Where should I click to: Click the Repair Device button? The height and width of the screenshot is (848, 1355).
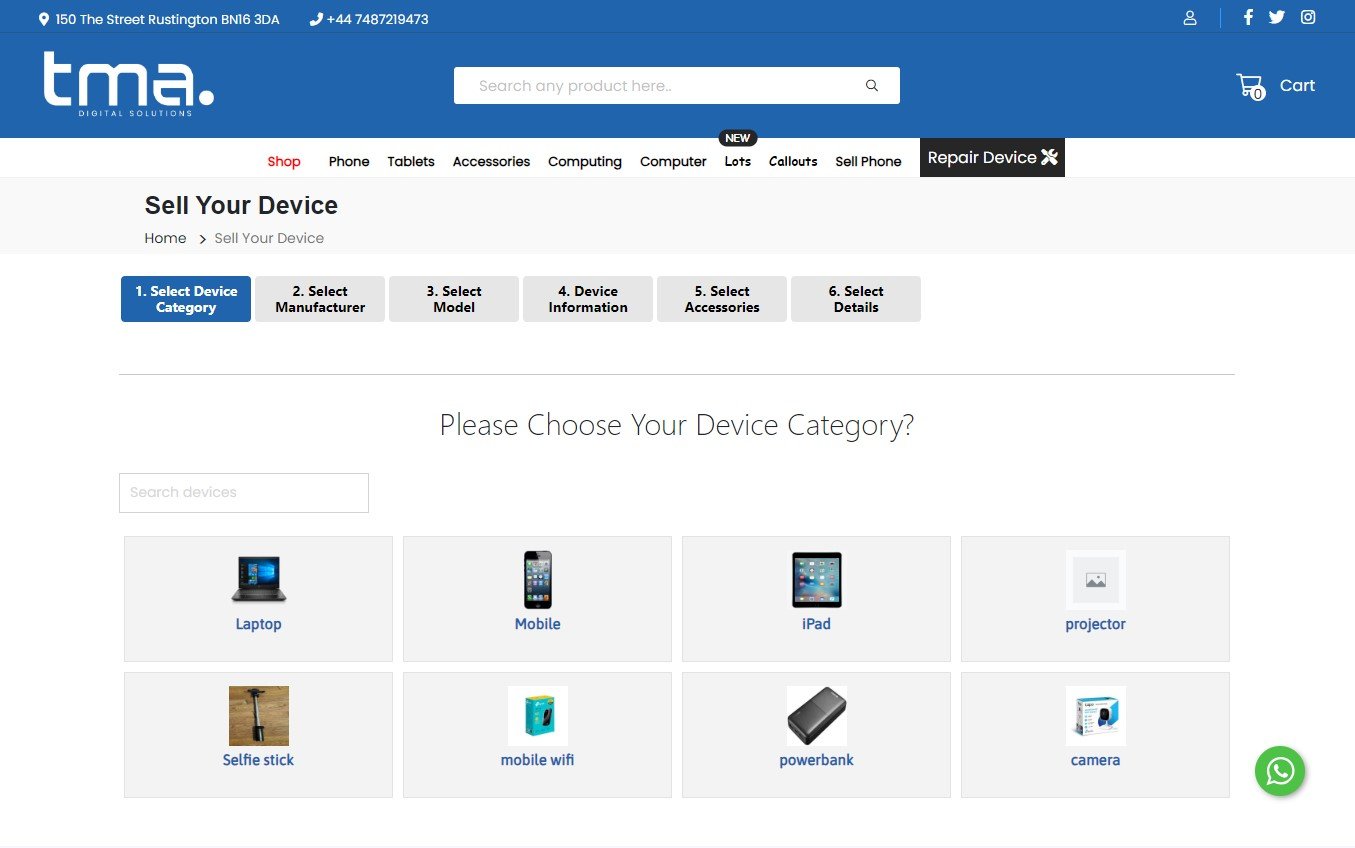coord(992,157)
